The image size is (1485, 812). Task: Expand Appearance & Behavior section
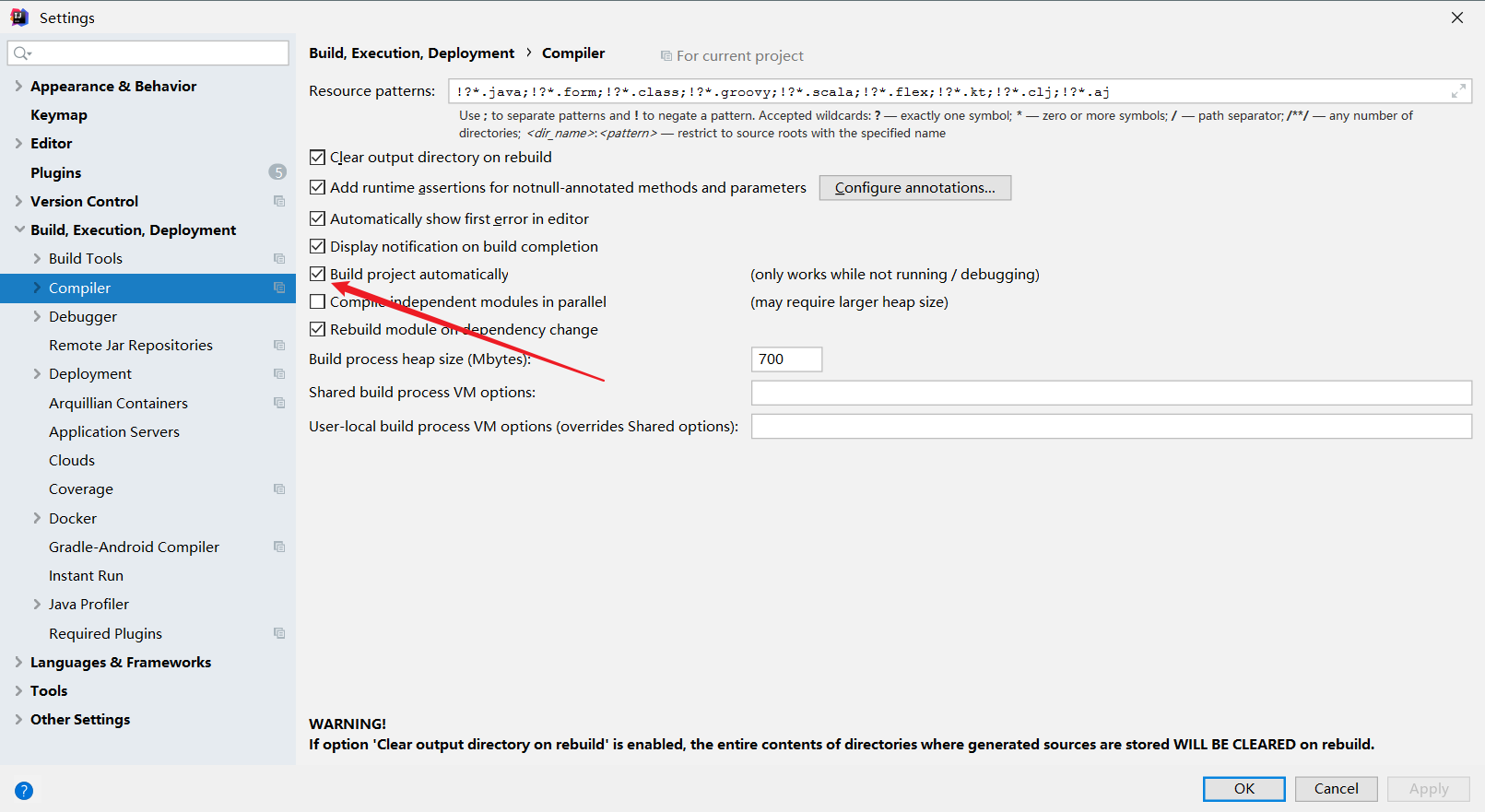(18, 86)
